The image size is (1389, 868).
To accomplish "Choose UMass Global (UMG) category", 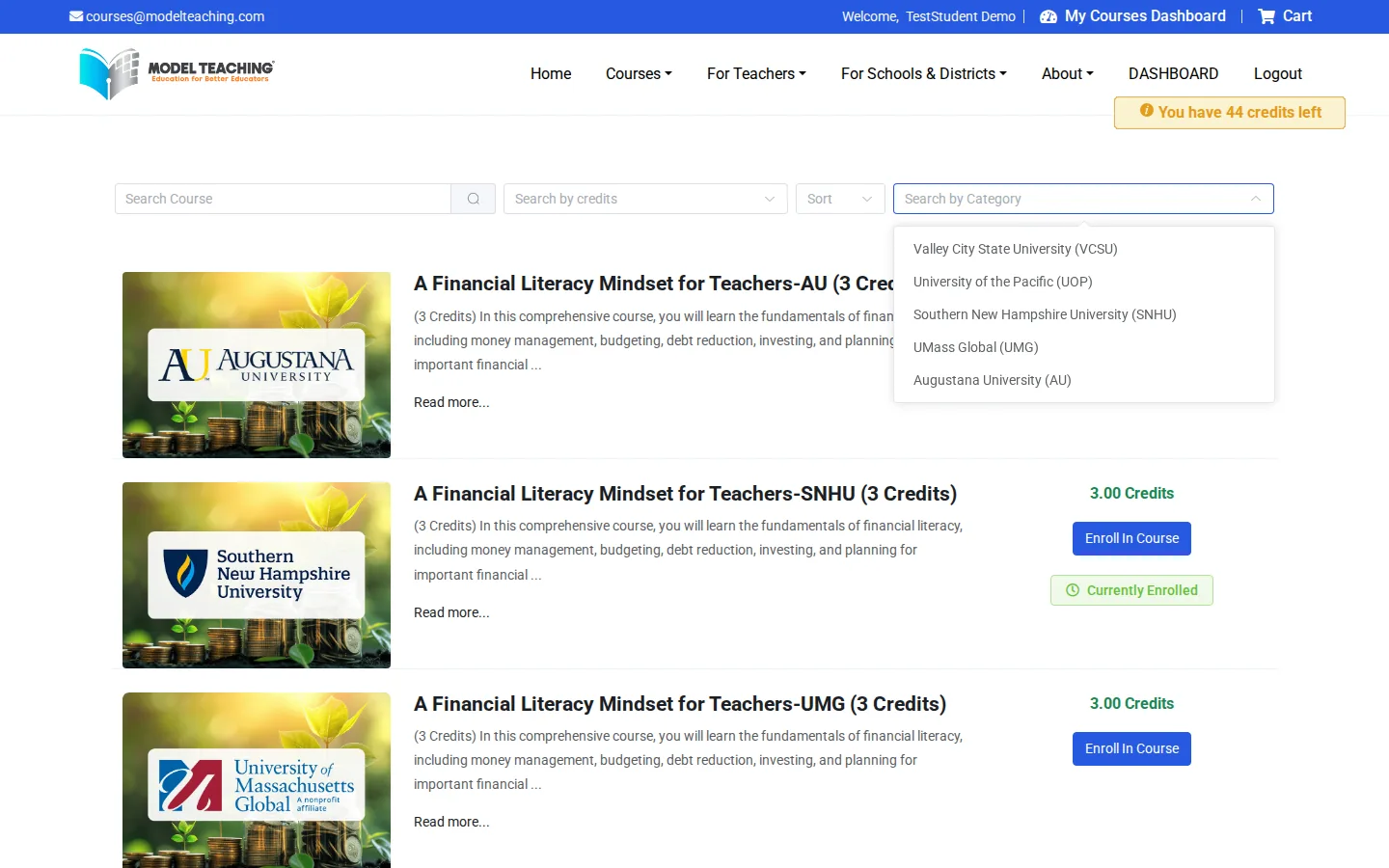I will (1084, 347).
